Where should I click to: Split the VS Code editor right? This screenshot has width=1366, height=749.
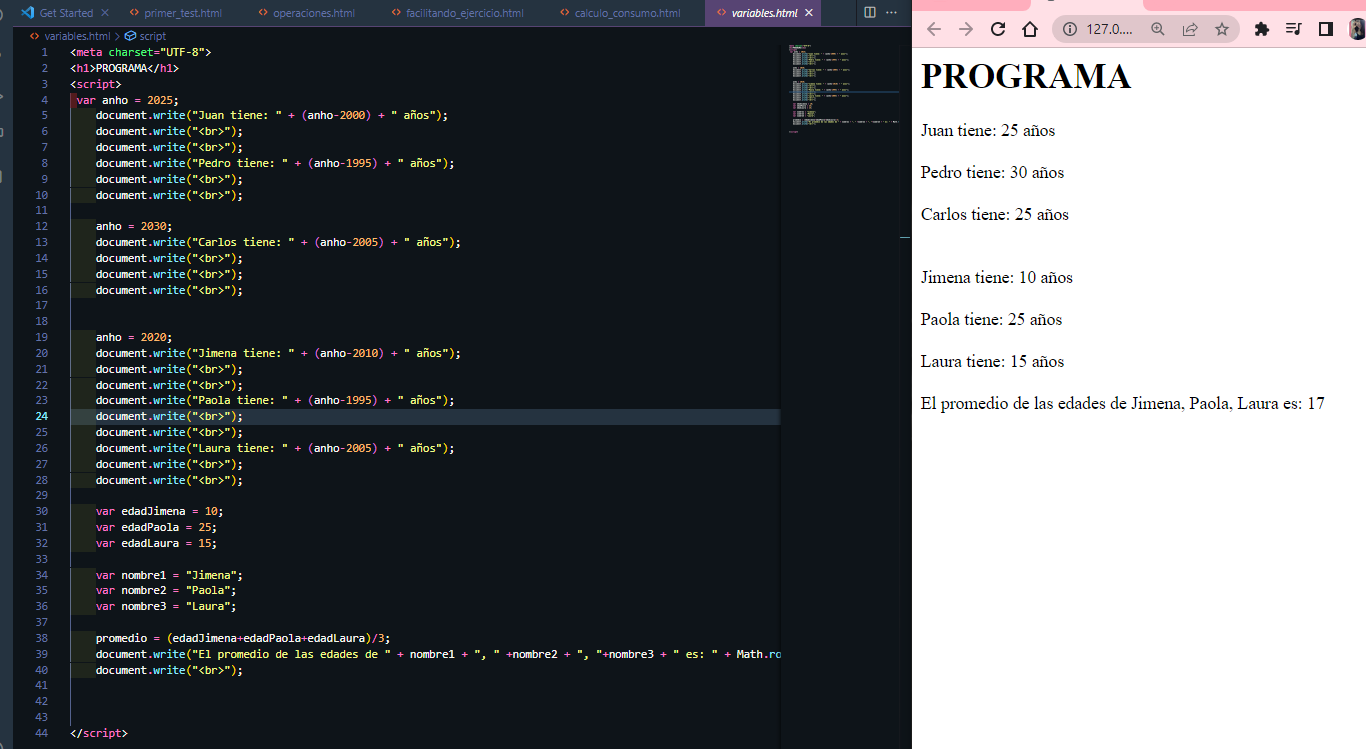[870, 13]
